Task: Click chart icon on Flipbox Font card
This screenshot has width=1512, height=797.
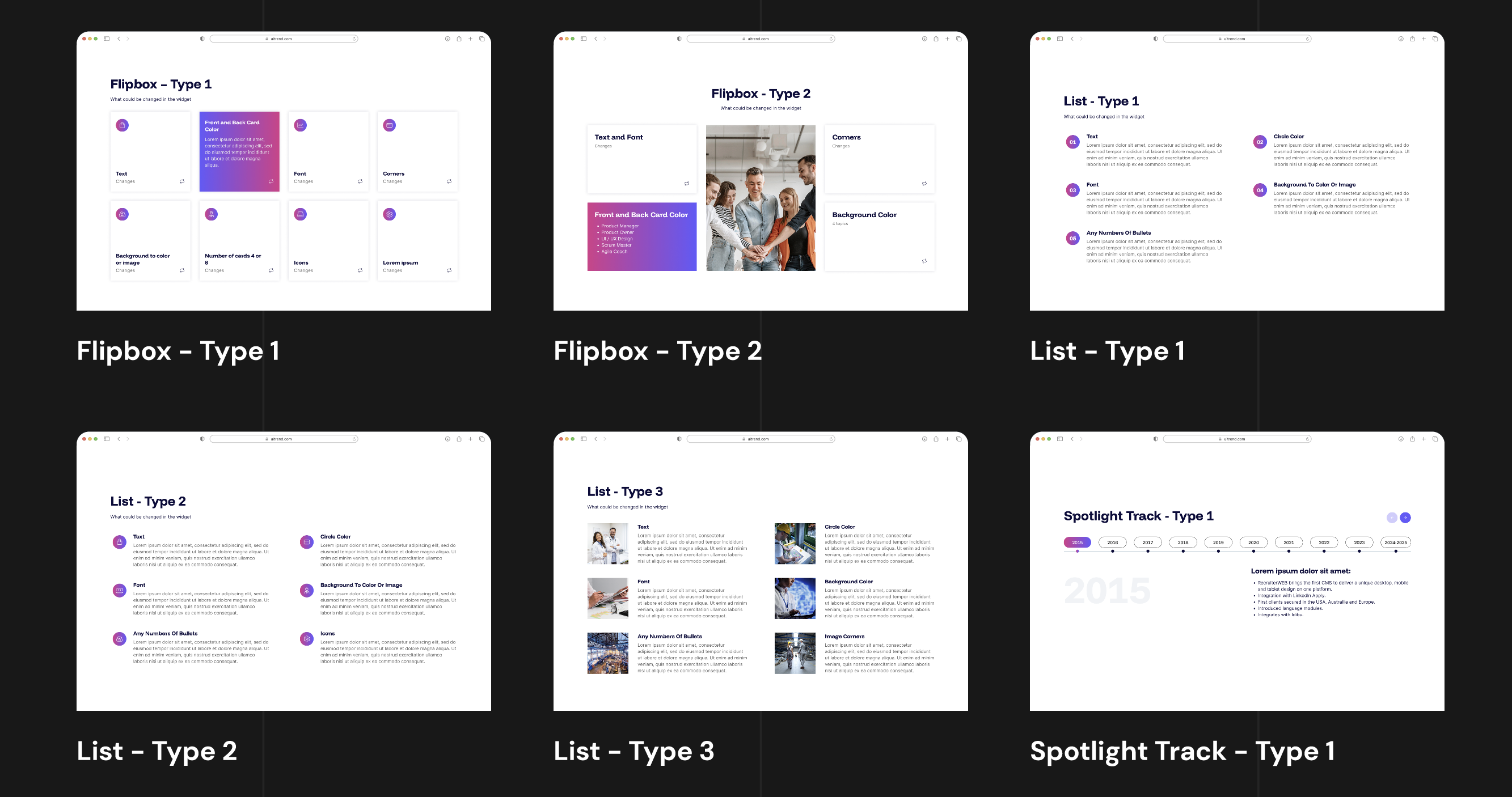Action: pos(300,125)
